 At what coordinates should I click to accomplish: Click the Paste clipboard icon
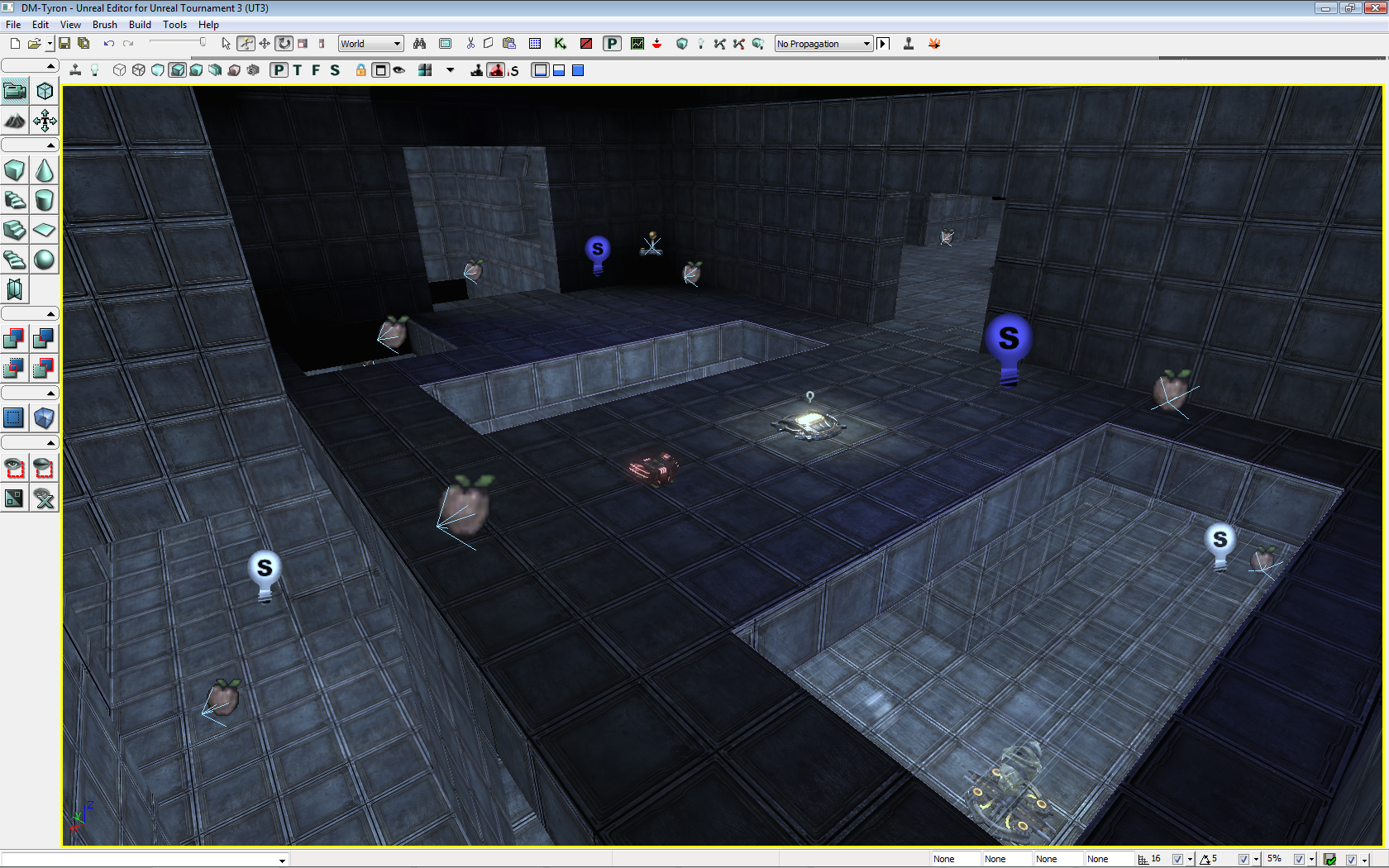[x=508, y=44]
